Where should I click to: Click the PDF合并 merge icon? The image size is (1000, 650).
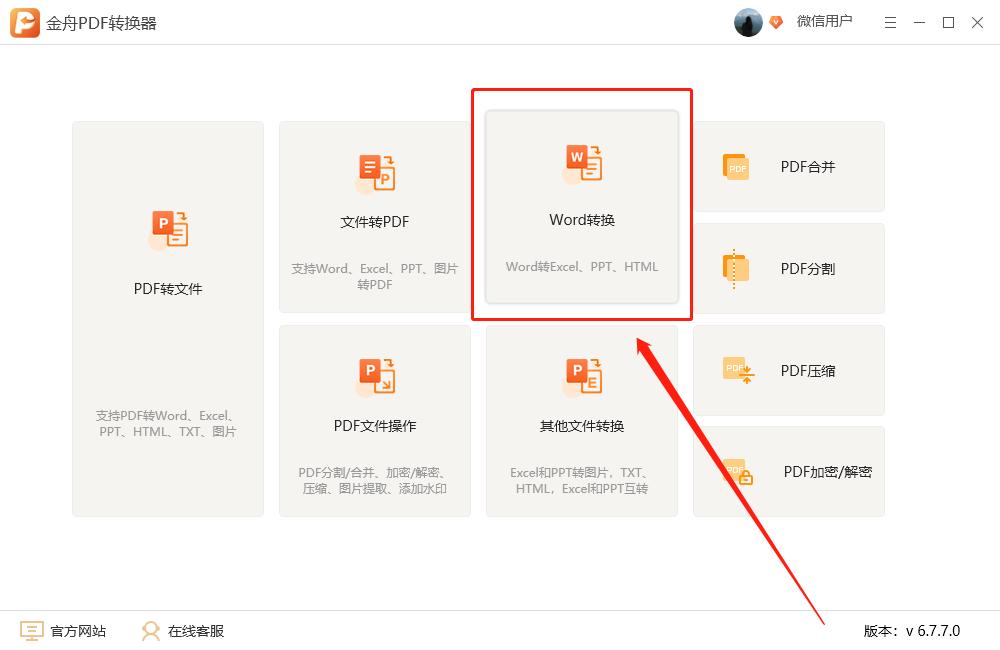click(736, 167)
